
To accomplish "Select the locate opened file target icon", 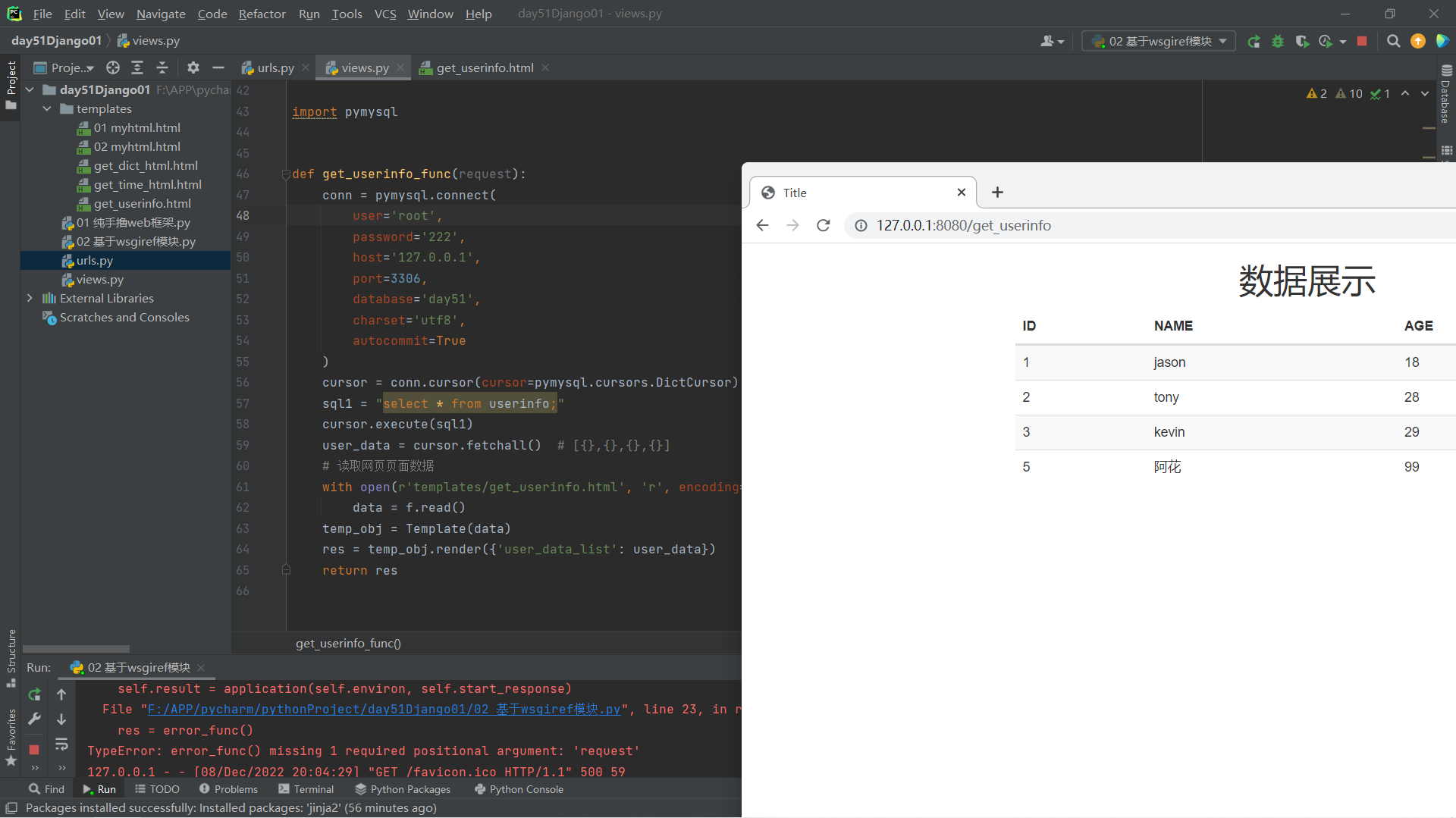I will tap(113, 68).
